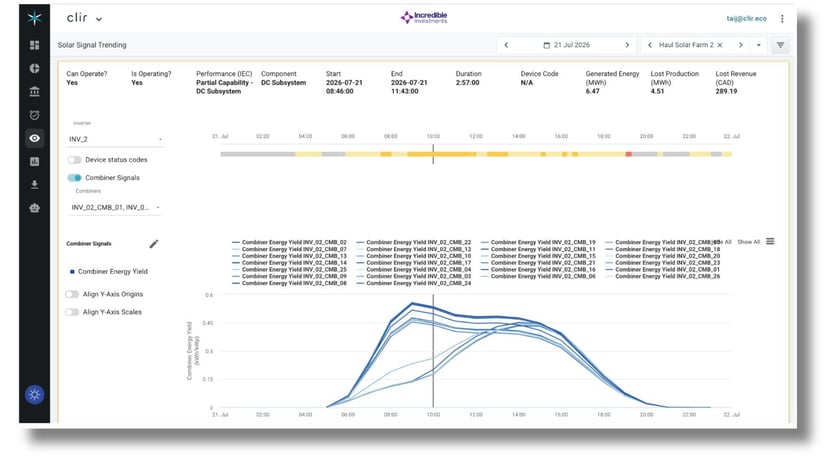
Task: Click Partial Capability - DC Subsystem text
Action: [224, 87]
